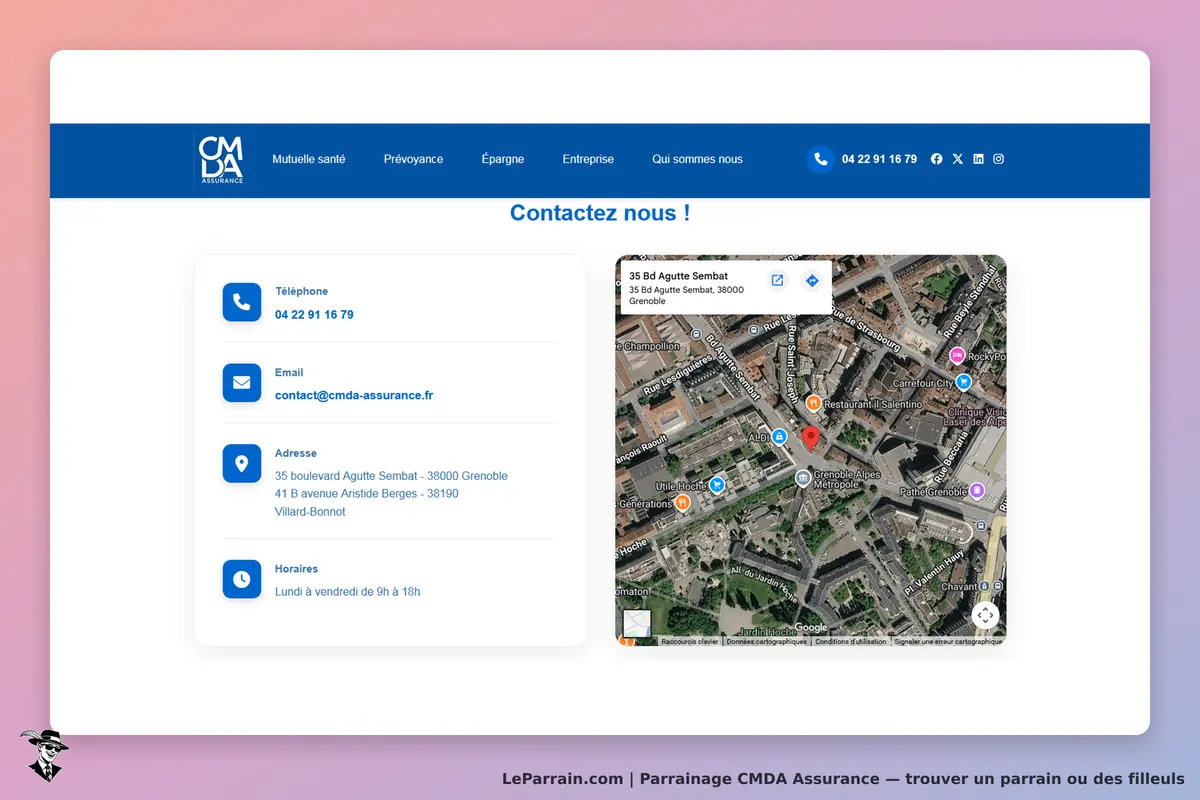Get directions via blue arrow icon
The image size is (1200, 800).
point(812,281)
